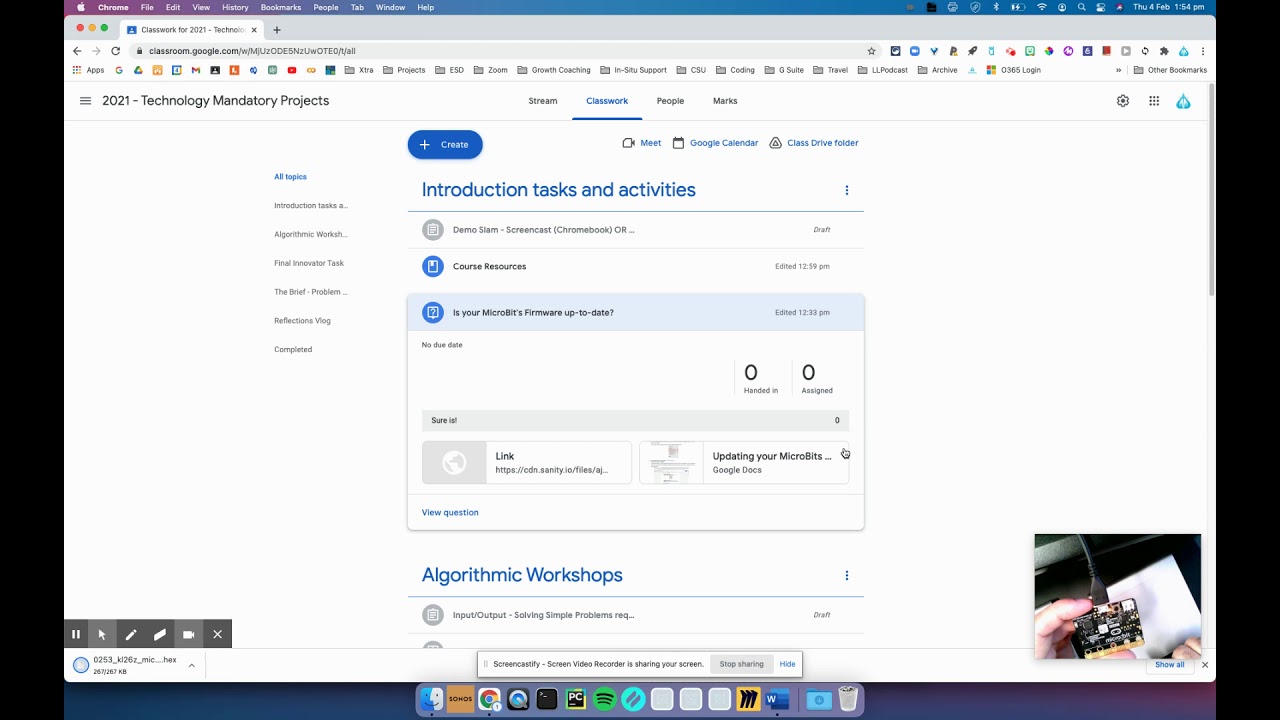Open class settings gear icon
The width and height of the screenshot is (1280, 720).
1123,101
